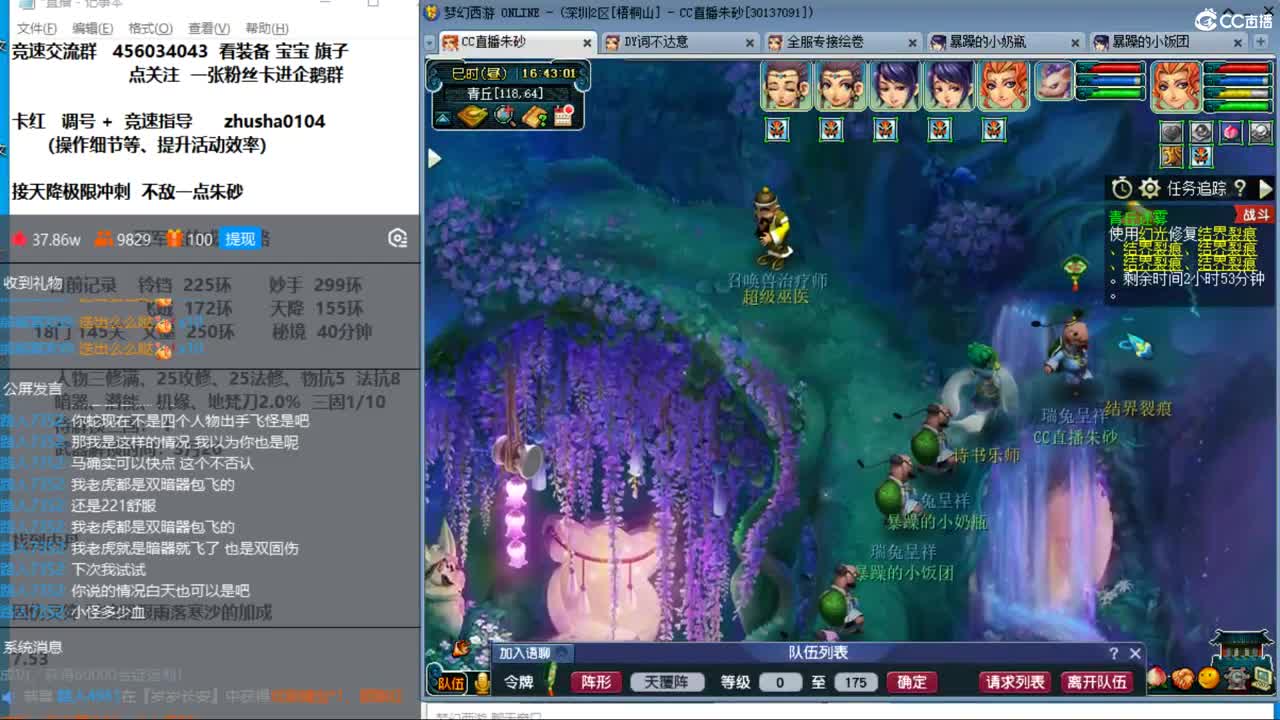This screenshot has height=720, width=1280.
Task: Click the 100 gift box counter
Action: (x=190, y=239)
